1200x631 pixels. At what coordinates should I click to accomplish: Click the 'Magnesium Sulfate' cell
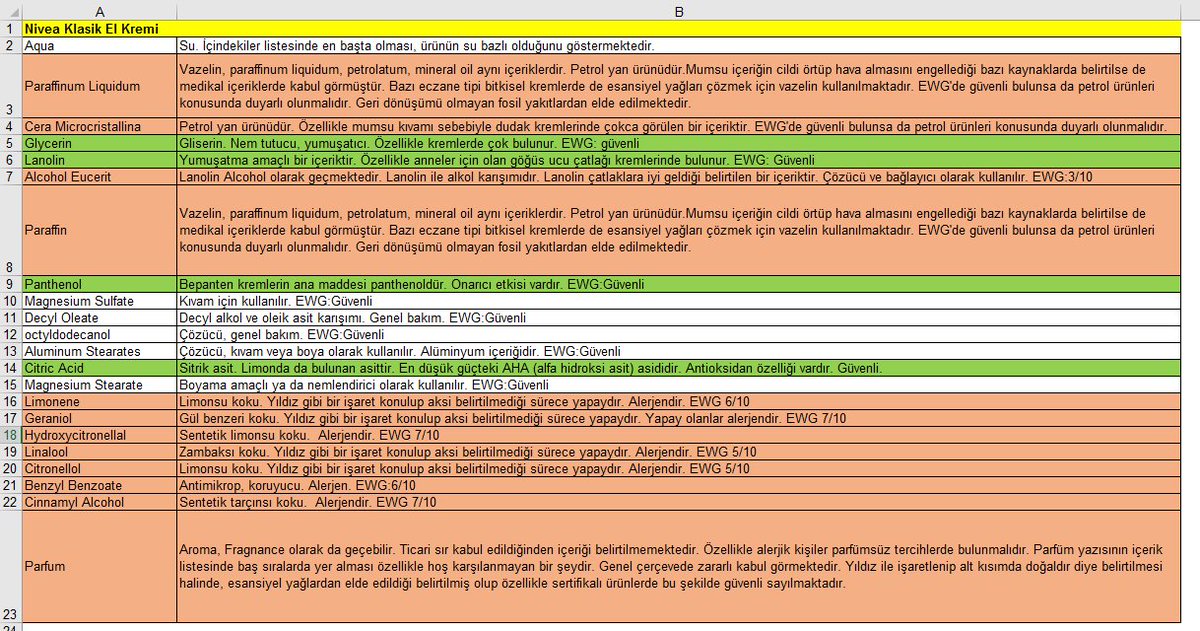[98, 301]
